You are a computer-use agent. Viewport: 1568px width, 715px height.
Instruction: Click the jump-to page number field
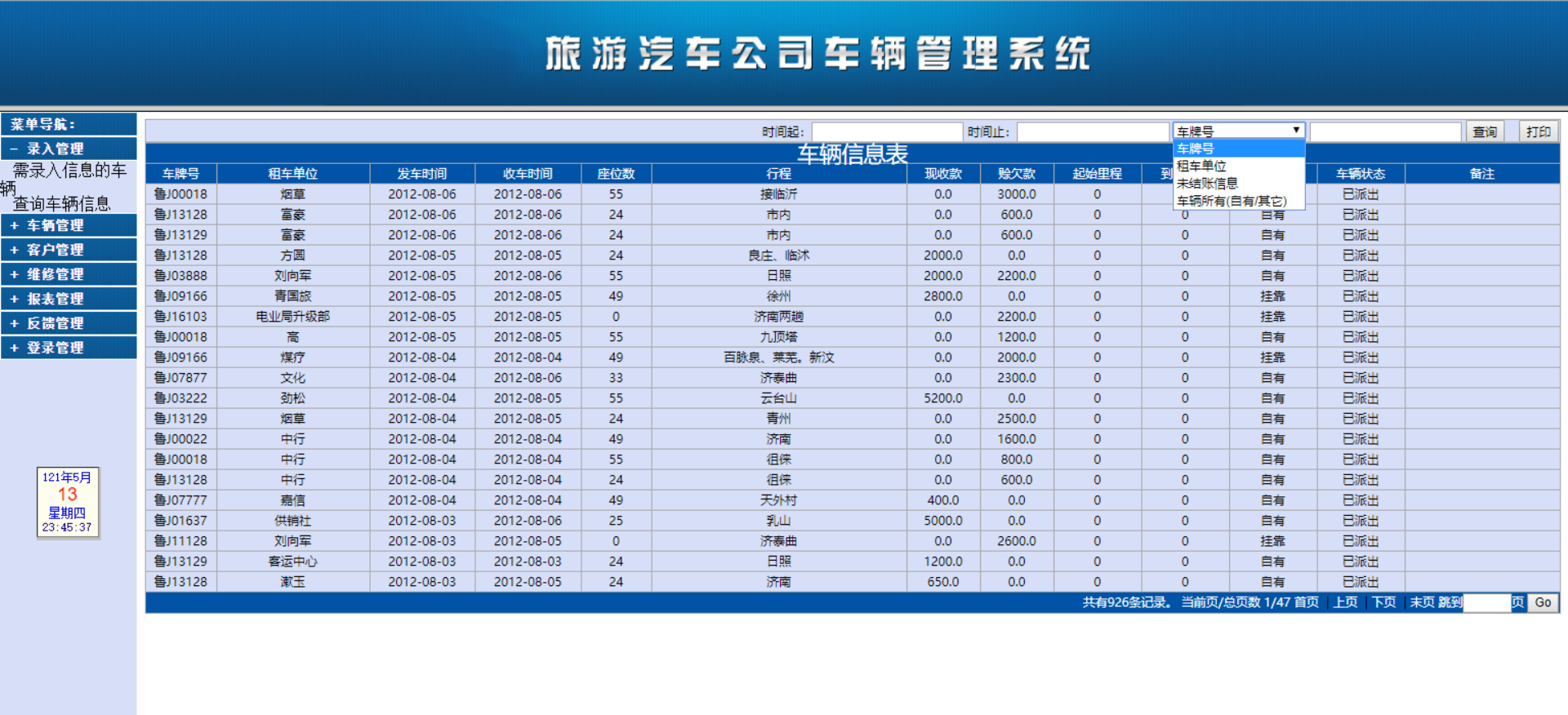point(1486,602)
